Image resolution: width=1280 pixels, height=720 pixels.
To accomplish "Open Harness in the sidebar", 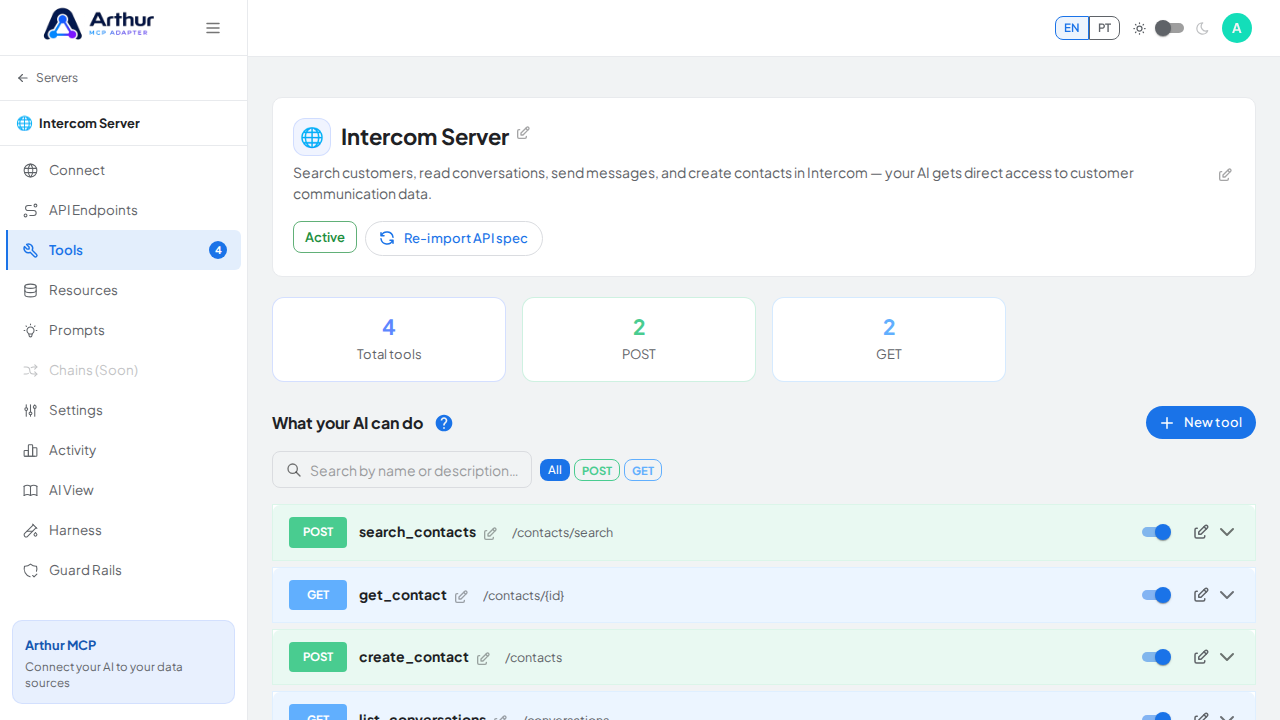I will [124, 530].
